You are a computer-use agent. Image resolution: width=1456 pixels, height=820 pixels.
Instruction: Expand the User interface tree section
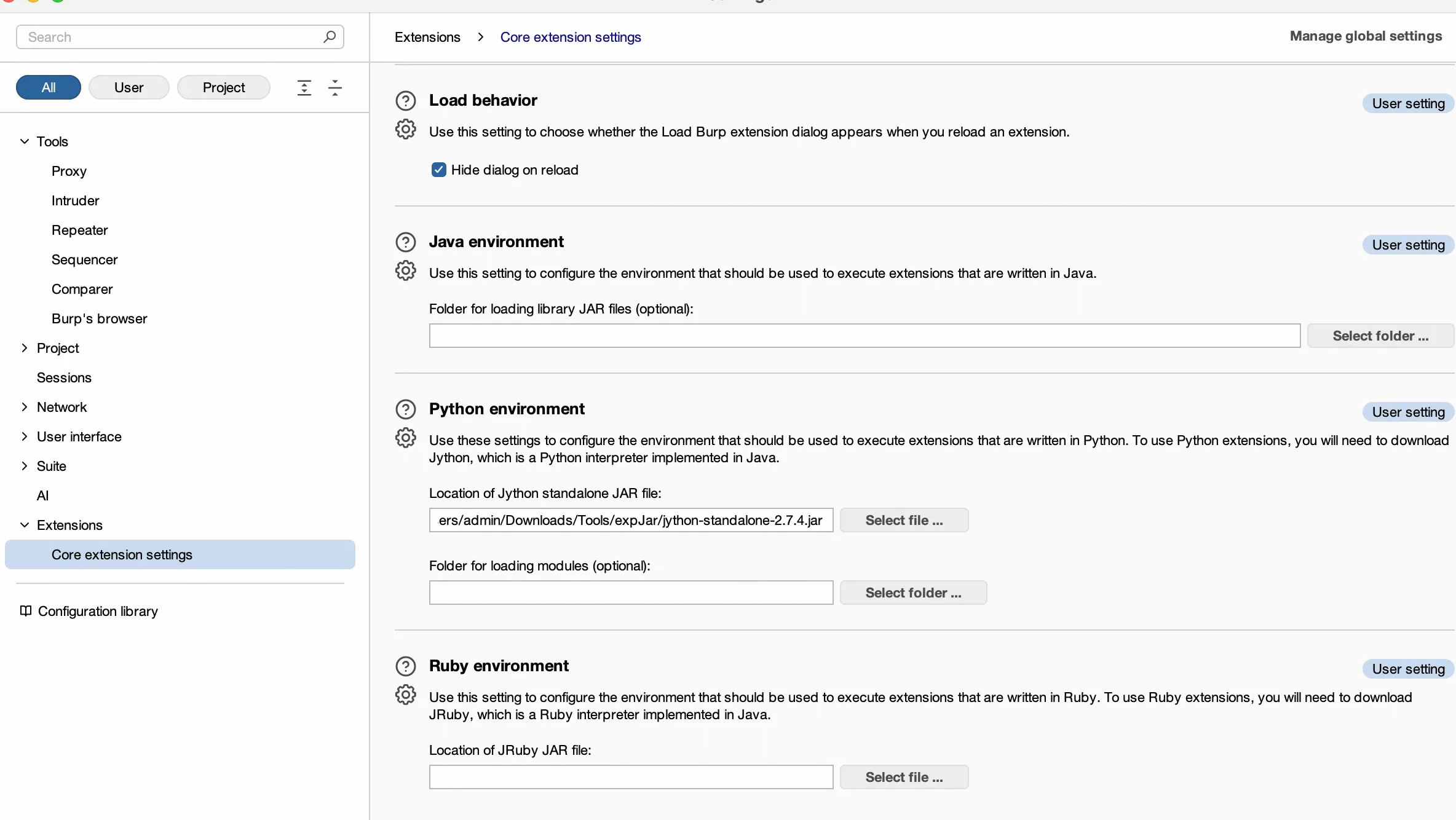point(25,437)
